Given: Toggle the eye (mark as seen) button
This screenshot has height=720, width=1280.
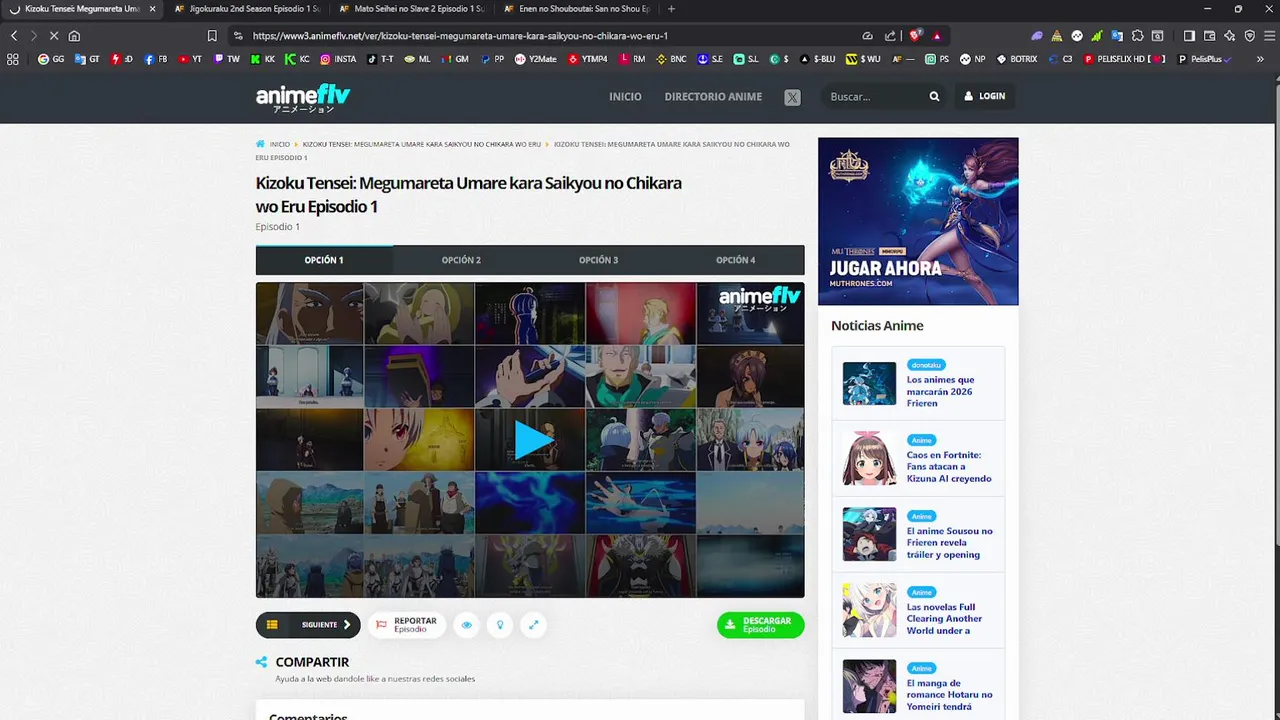Looking at the screenshot, I should tap(467, 625).
